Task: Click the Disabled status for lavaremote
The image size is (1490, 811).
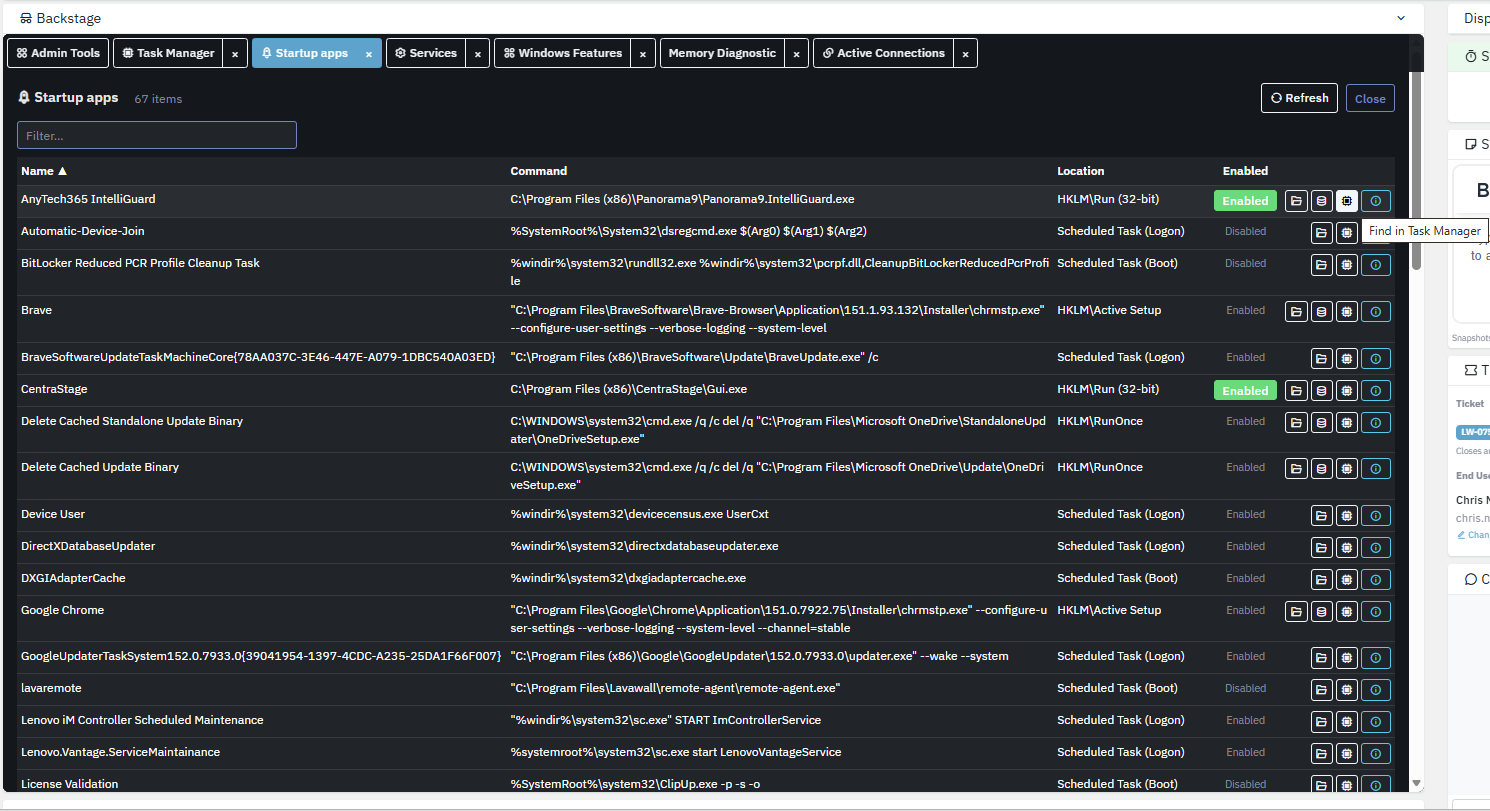Action: coord(1245,688)
